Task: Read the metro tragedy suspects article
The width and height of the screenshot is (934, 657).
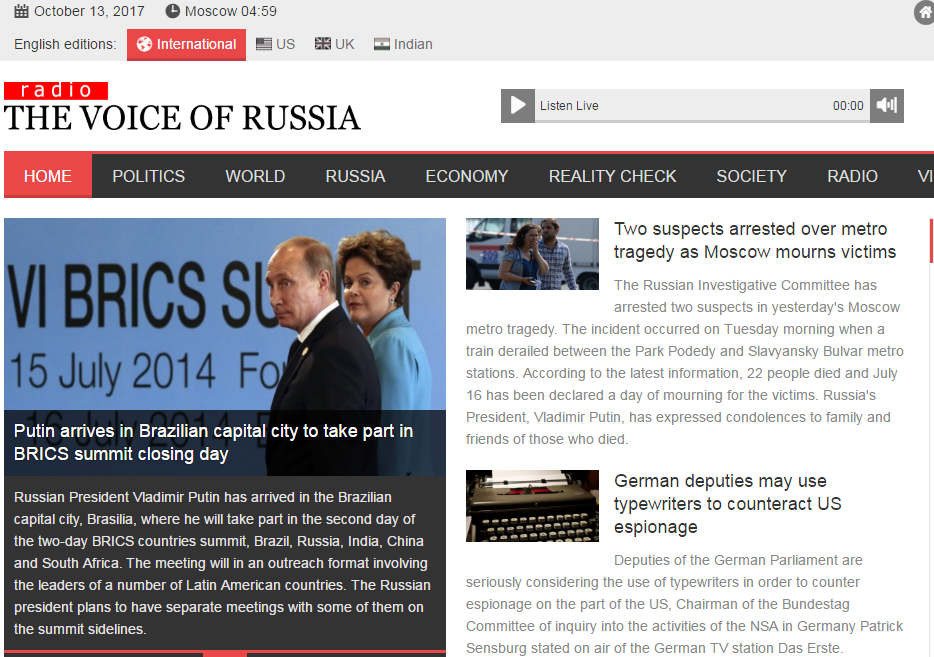Action: (x=754, y=241)
